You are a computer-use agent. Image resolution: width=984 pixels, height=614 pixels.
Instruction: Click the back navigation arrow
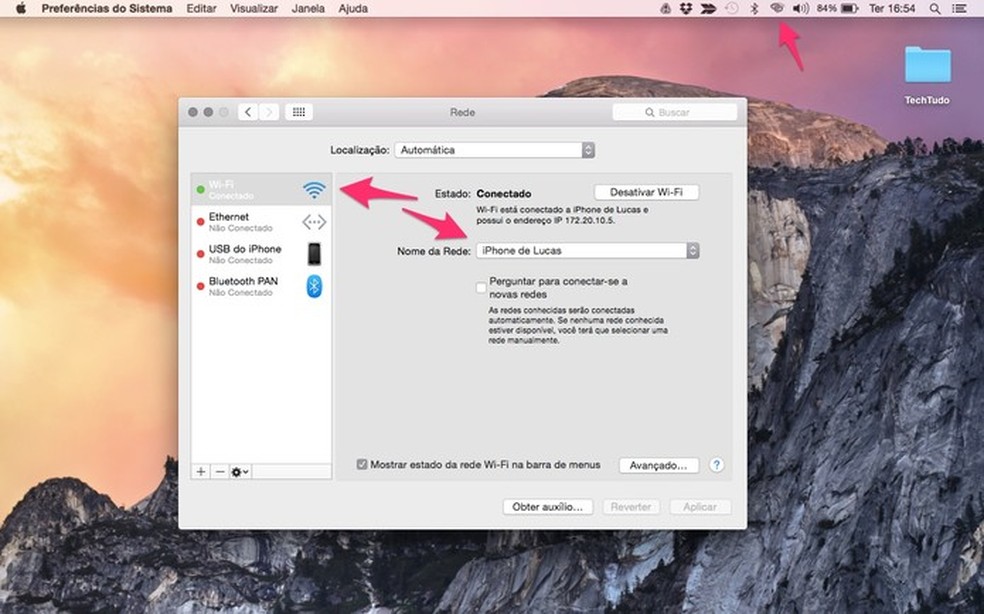248,112
